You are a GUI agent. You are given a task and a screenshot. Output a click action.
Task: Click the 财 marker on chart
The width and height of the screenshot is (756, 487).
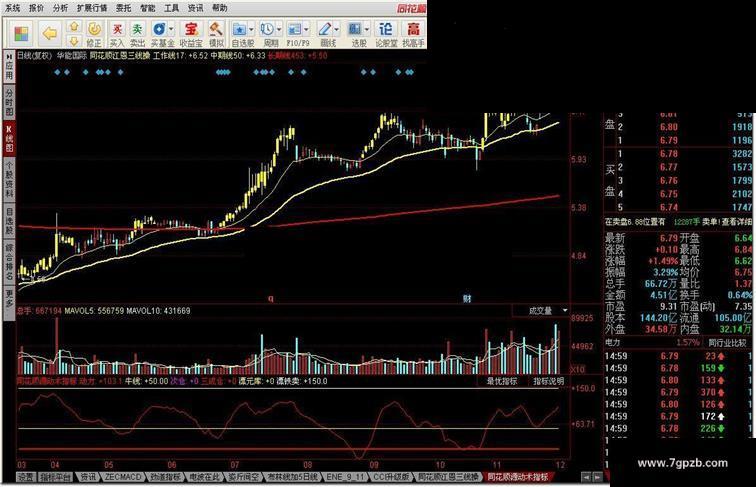(466, 299)
